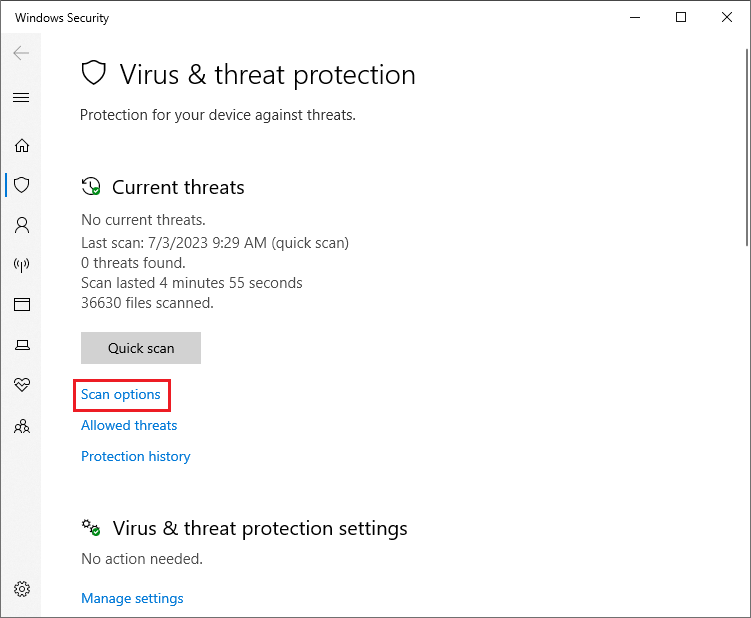
Task: Open App & browser control window icon
Action: 22,304
